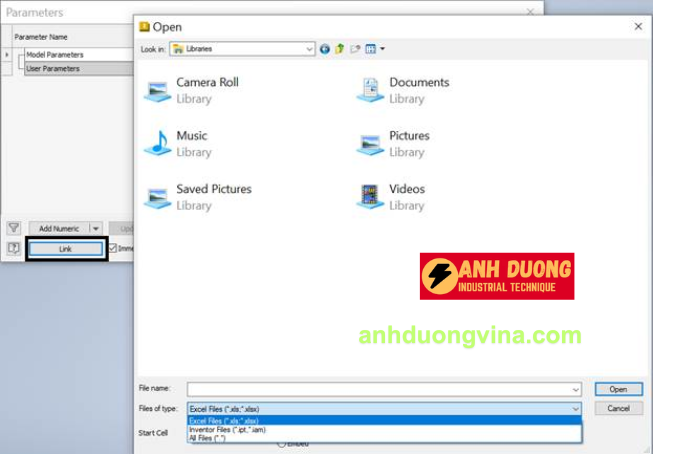Image resolution: width=680 pixels, height=454 pixels.
Task: Select the Embed radio button
Action: (281, 443)
